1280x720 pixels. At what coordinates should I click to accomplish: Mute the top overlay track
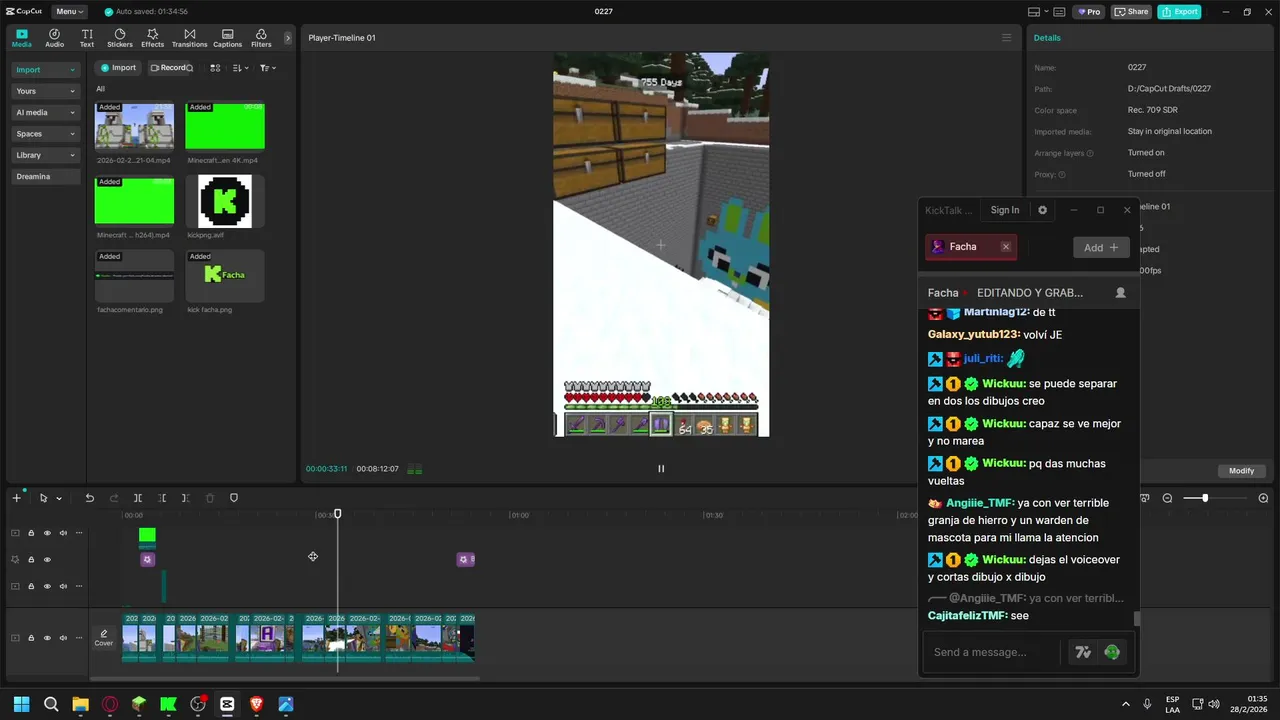coord(63,533)
